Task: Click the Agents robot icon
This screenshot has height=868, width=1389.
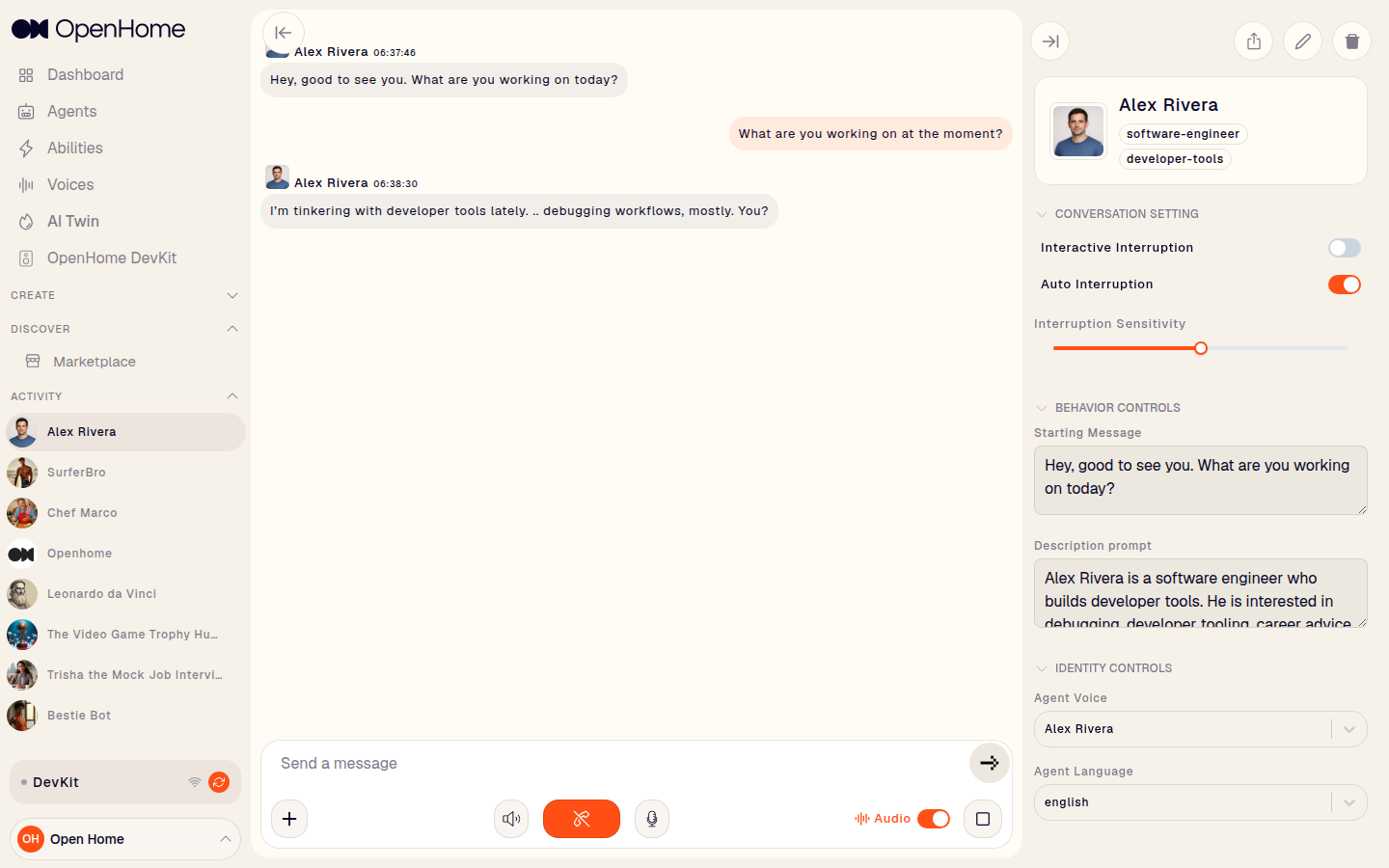Action: click(26, 112)
